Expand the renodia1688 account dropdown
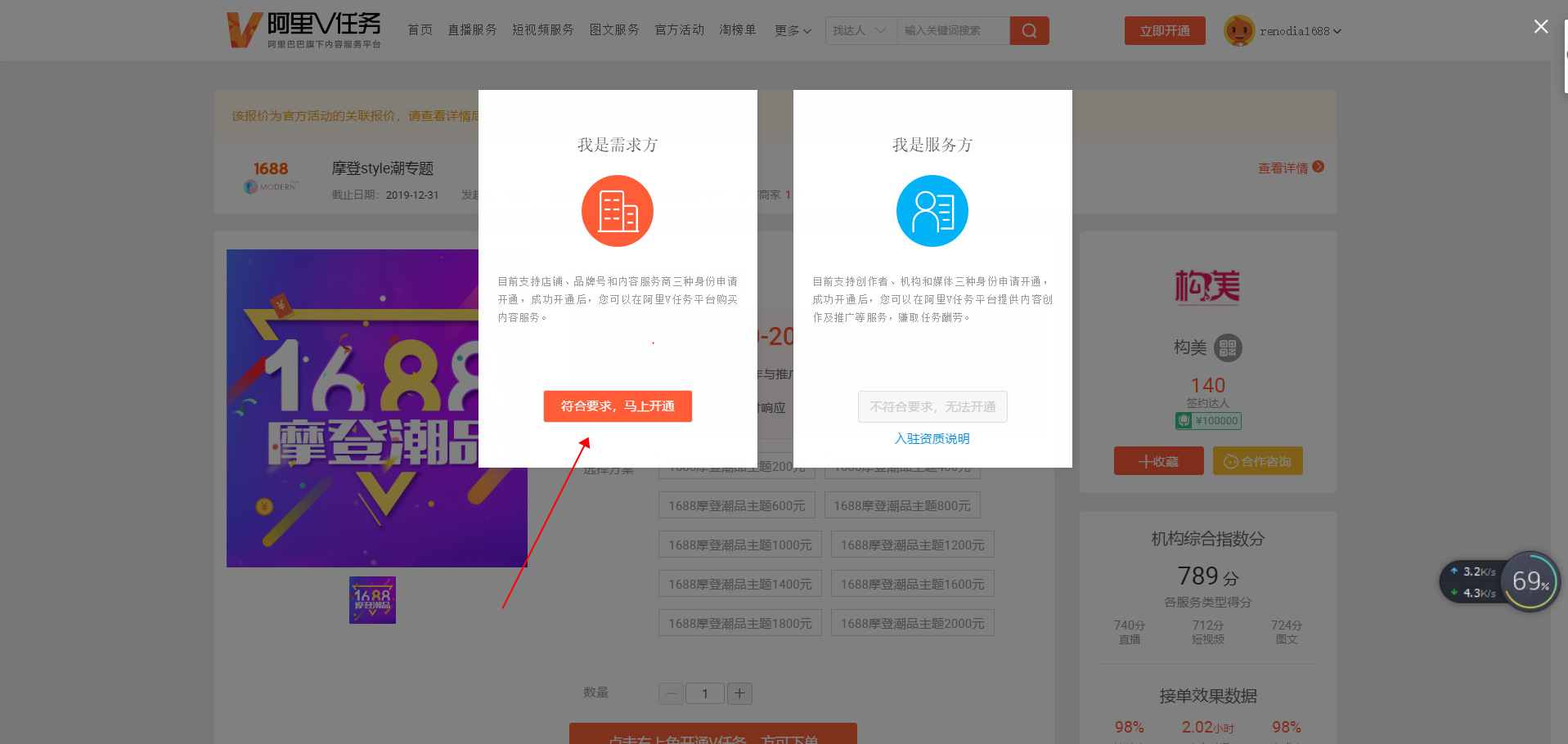The height and width of the screenshot is (744, 1568). pos(1301,31)
